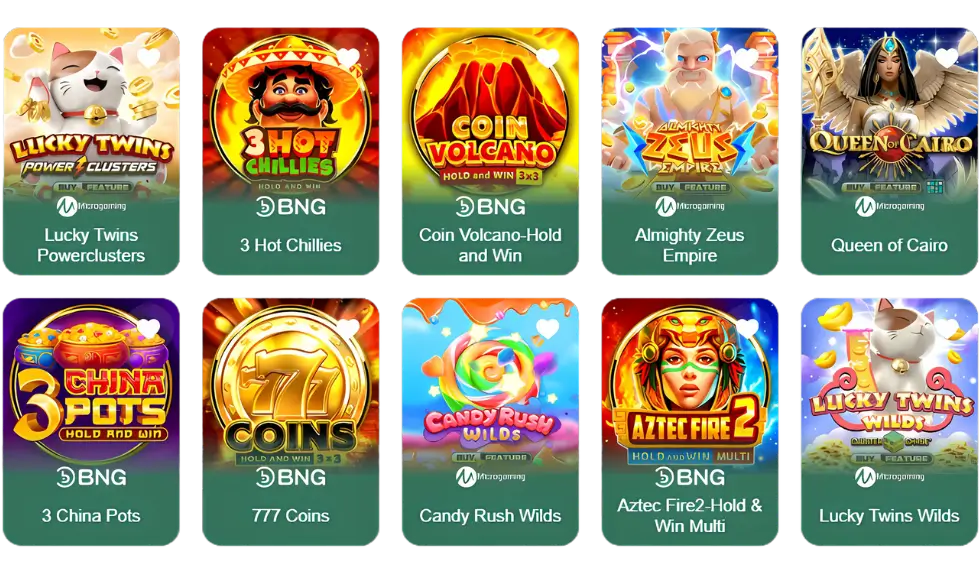Viewport: 980px width, 580px height.
Task: Click BNG logo under 3 China Pots
Action: (91, 478)
